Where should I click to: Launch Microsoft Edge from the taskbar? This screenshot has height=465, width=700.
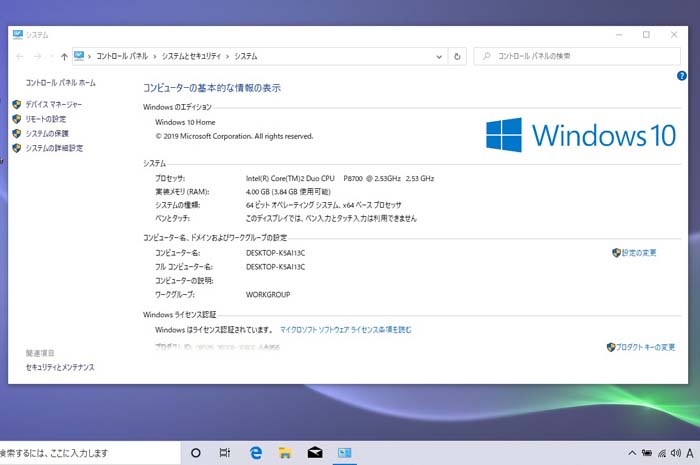(x=255, y=453)
